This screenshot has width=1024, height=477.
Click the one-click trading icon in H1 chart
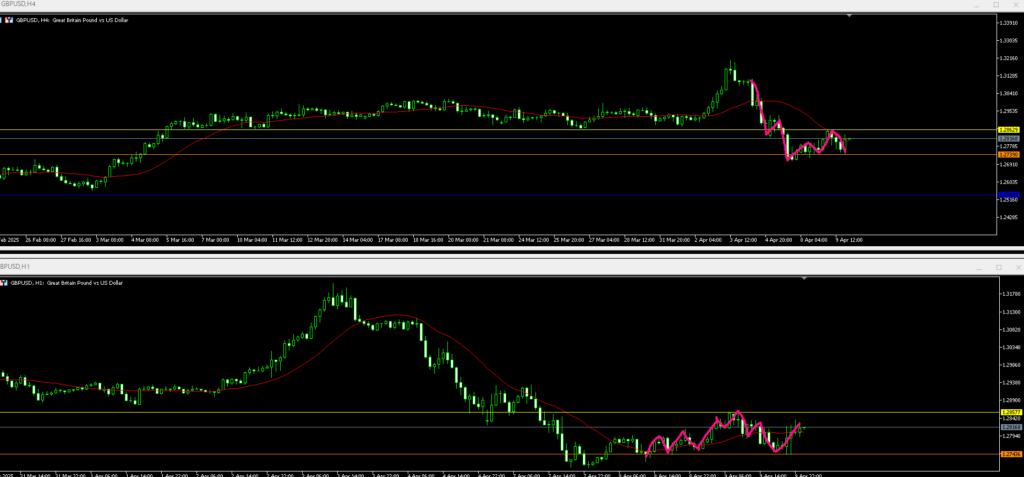point(6,283)
